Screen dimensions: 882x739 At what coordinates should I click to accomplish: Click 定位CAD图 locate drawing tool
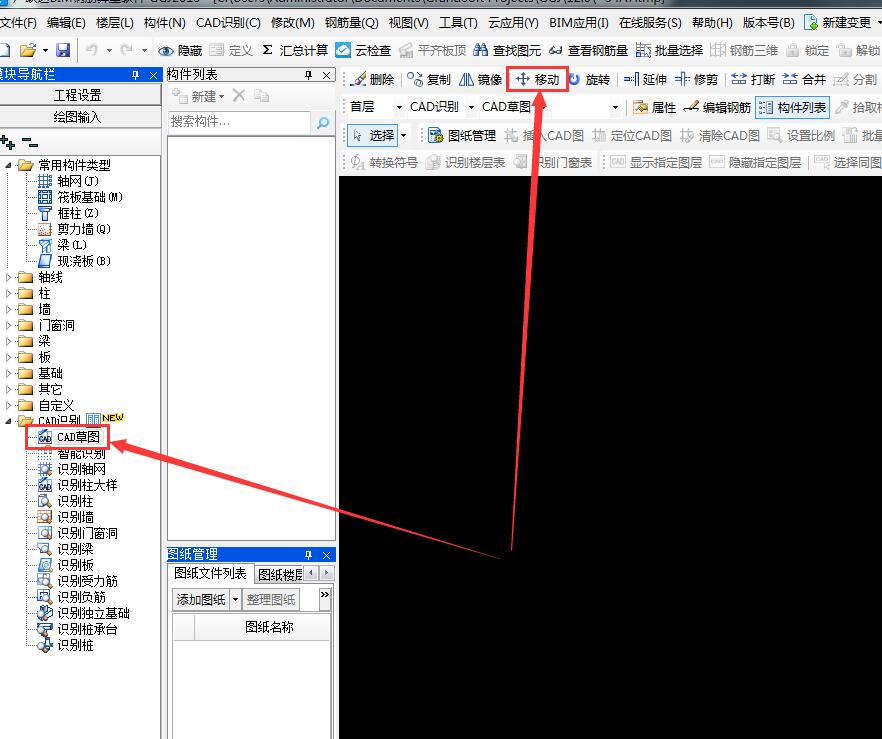pos(632,135)
